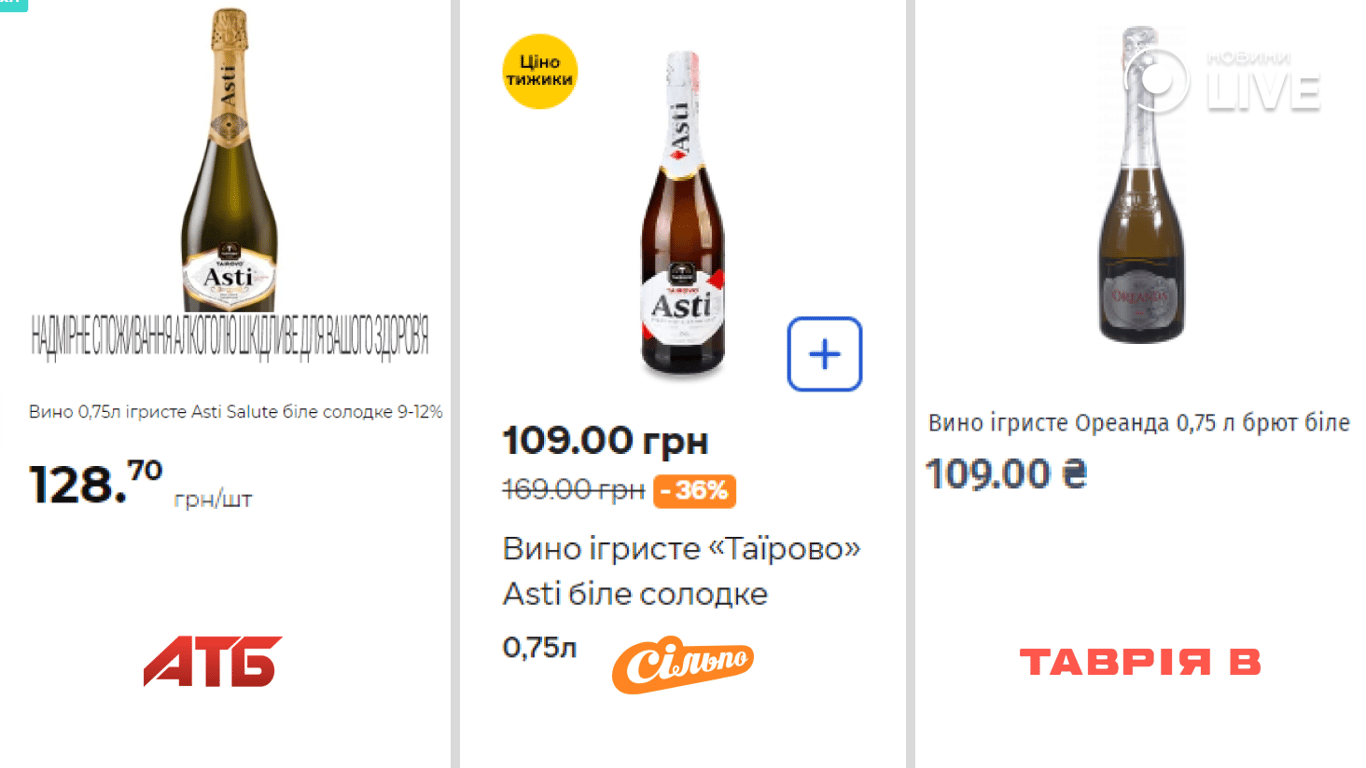1366x768 pixels.
Task: Click the 128.70 price in ATB card
Action: coord(96,483)
